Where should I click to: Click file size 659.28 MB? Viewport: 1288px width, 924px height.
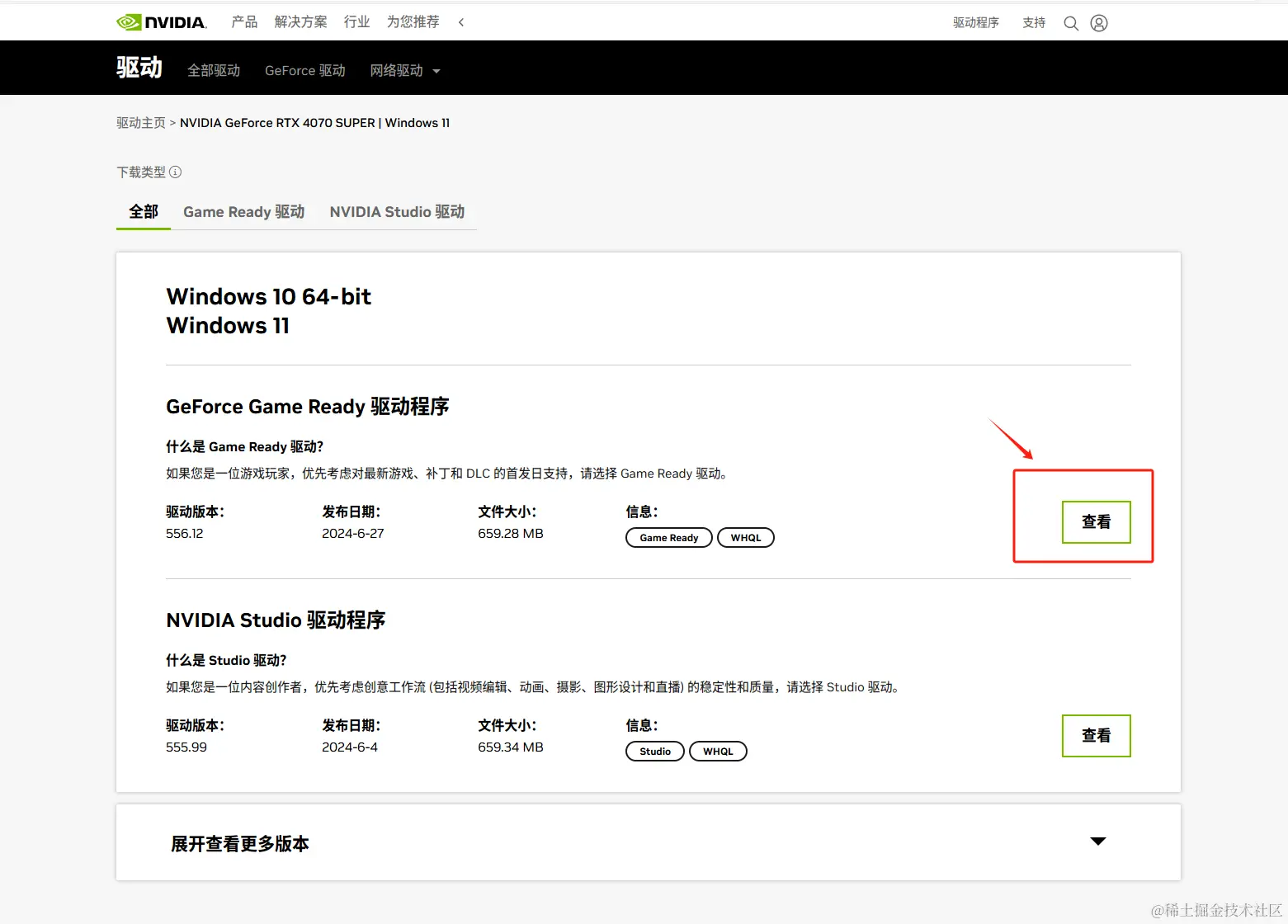(511, 534)
